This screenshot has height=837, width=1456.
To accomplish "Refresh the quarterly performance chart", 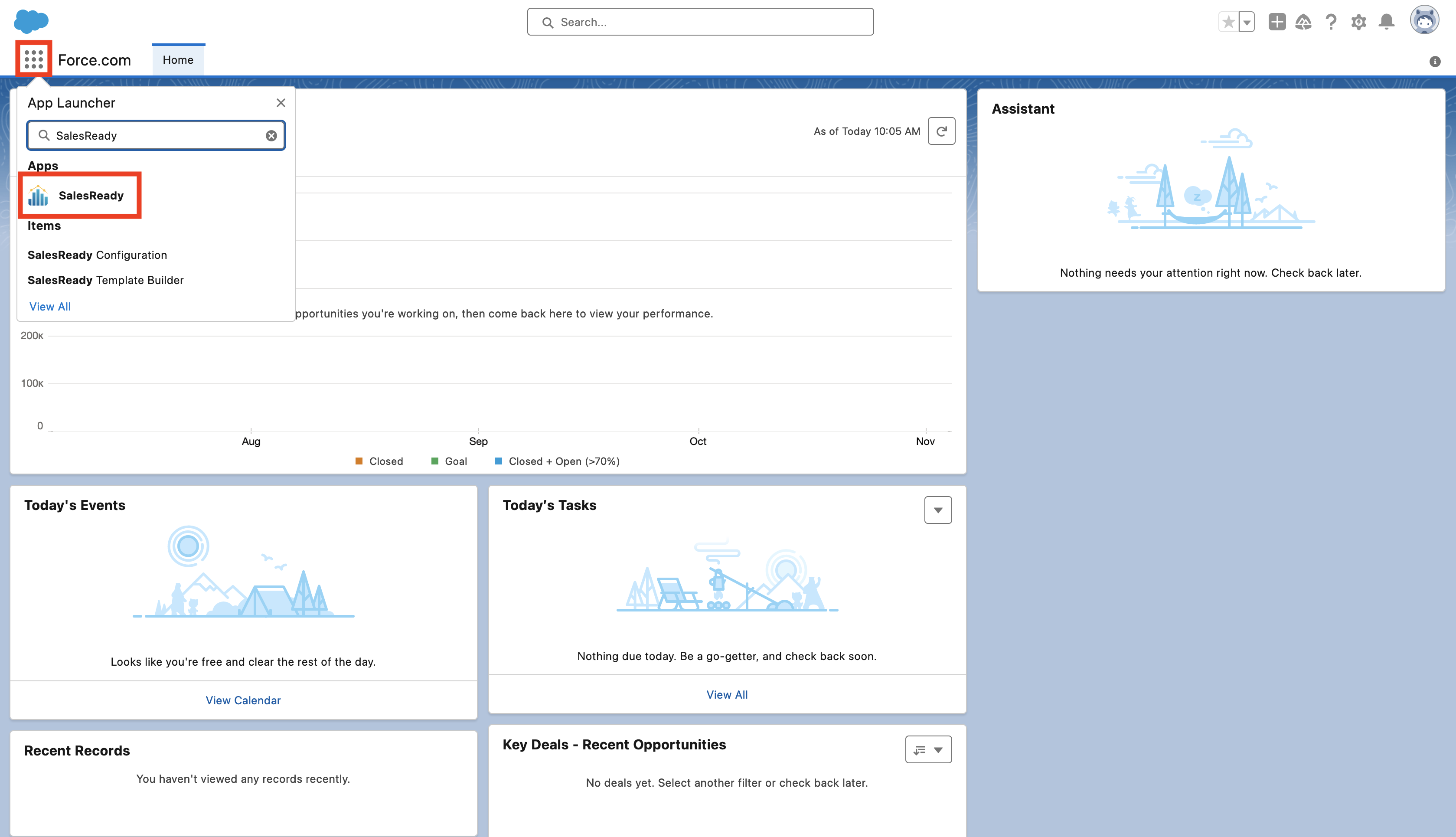I will pyautogui.click(x=941, y=131).
